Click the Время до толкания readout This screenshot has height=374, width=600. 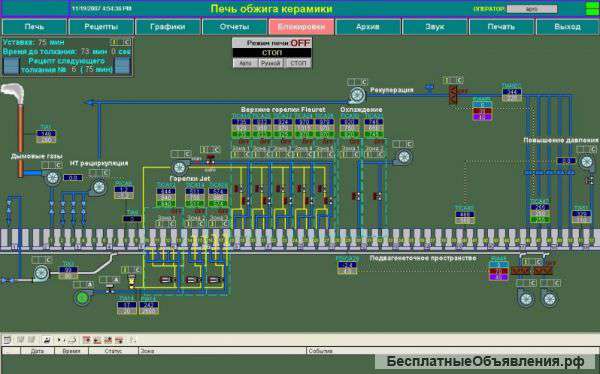[x=67, y=51]
